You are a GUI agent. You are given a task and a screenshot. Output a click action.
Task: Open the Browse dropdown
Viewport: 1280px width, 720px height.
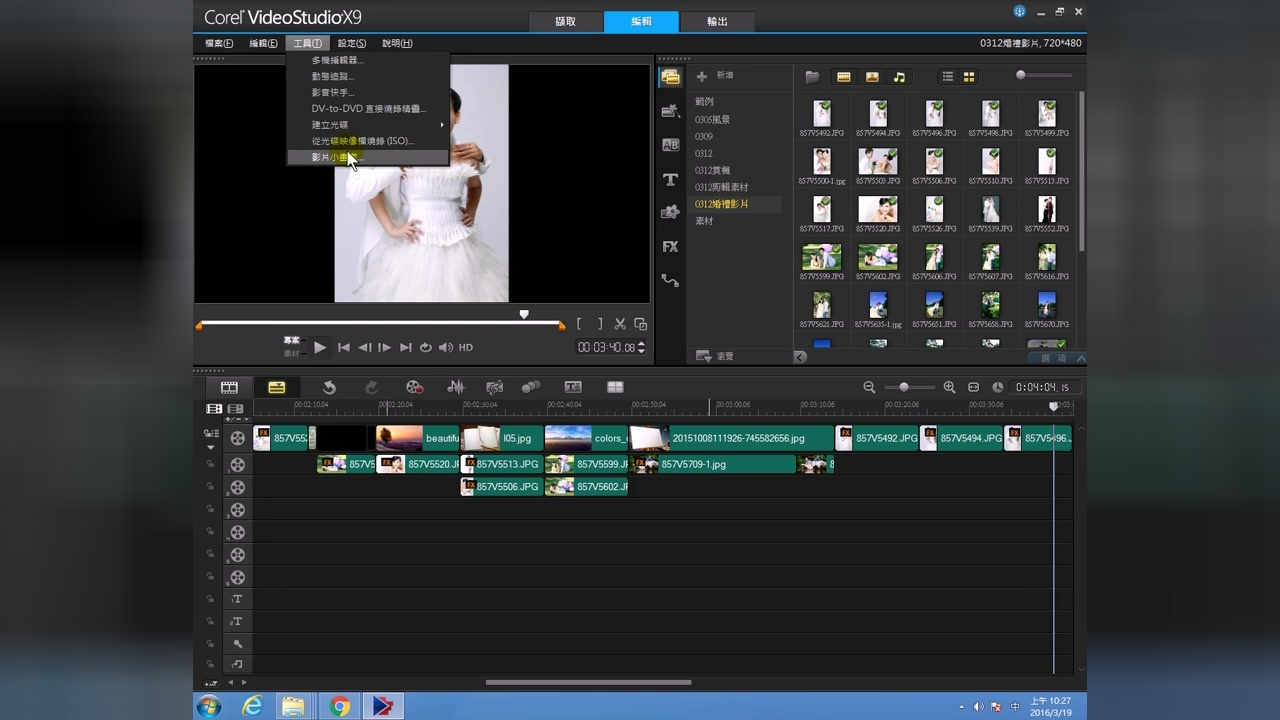tap(715, 356)
